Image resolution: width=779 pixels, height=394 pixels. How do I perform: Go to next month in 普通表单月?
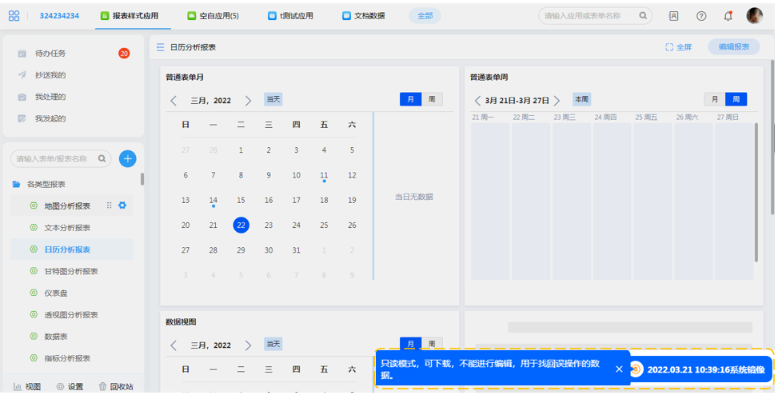[x=248, y=101]
